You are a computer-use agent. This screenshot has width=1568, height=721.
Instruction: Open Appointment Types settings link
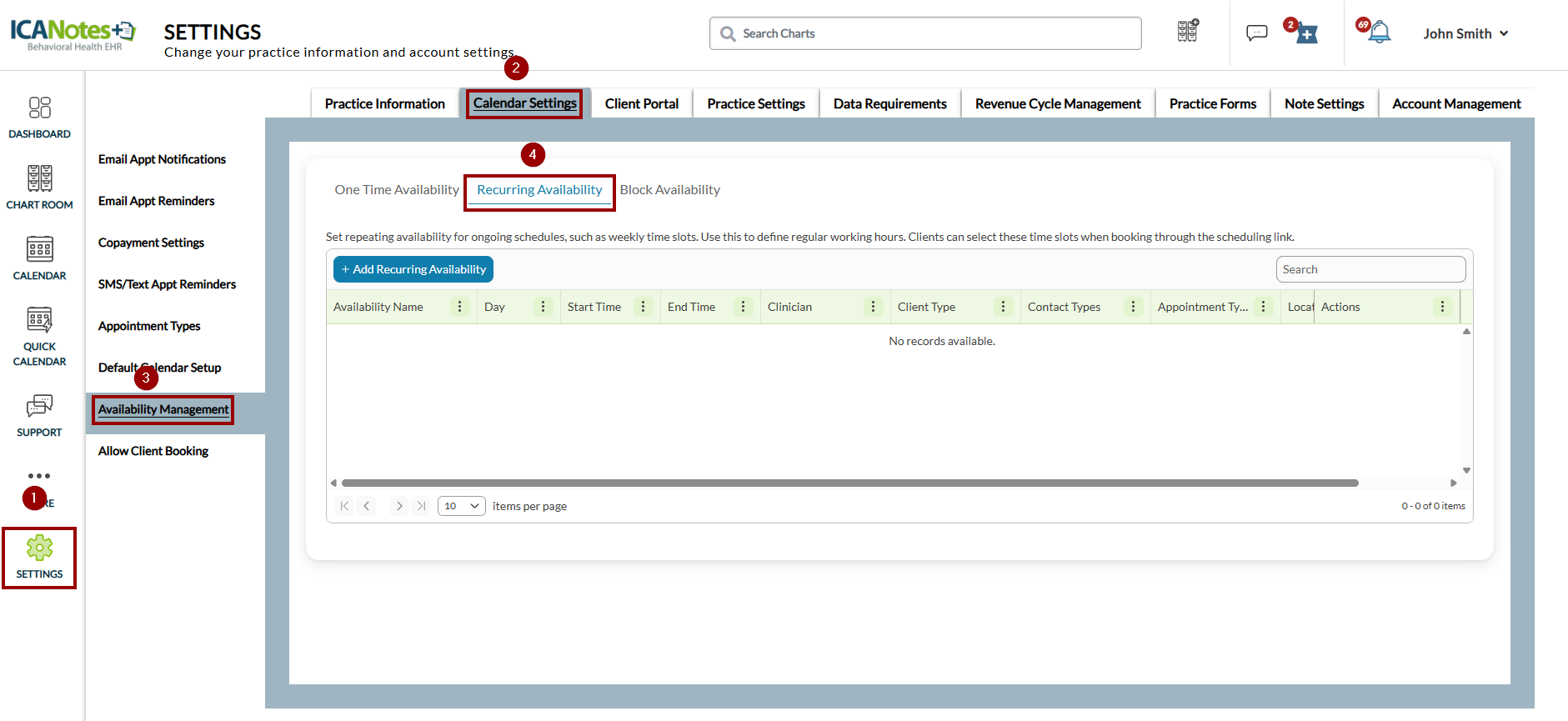point(149,326)
